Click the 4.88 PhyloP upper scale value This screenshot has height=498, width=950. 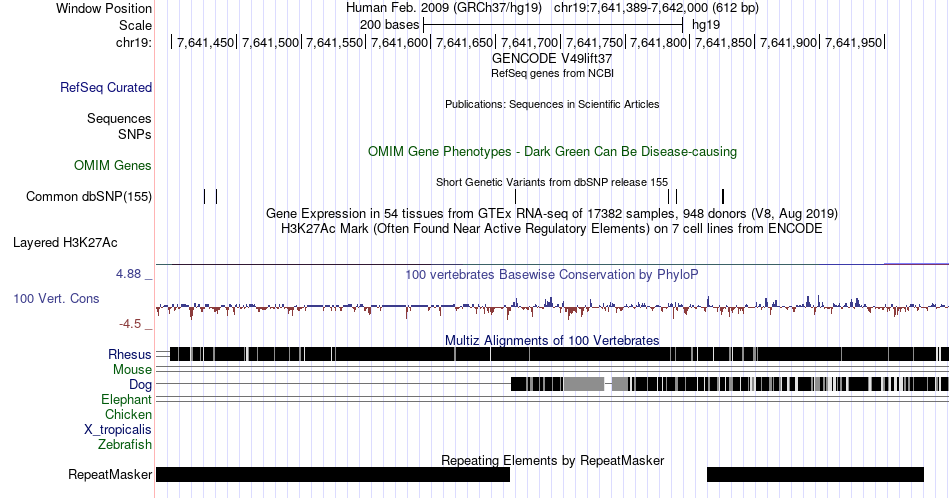(128, 274)
